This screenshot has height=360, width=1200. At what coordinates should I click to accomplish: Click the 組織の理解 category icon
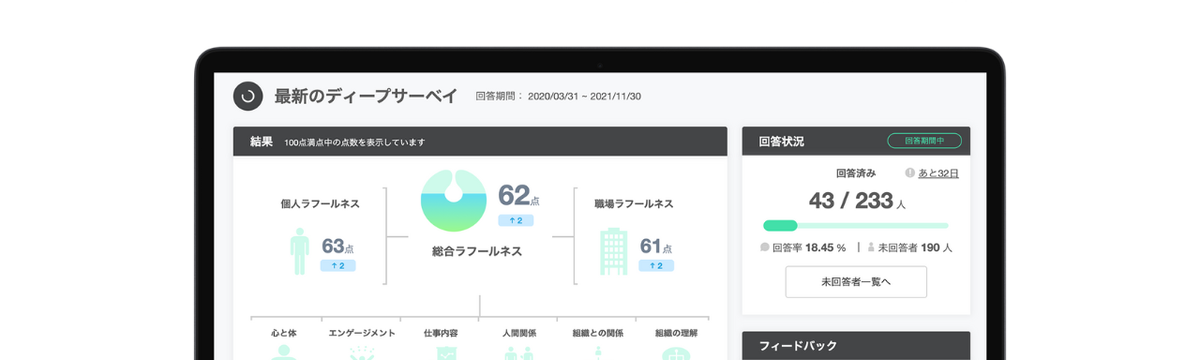pyautogui.click(x=676, y=353)
